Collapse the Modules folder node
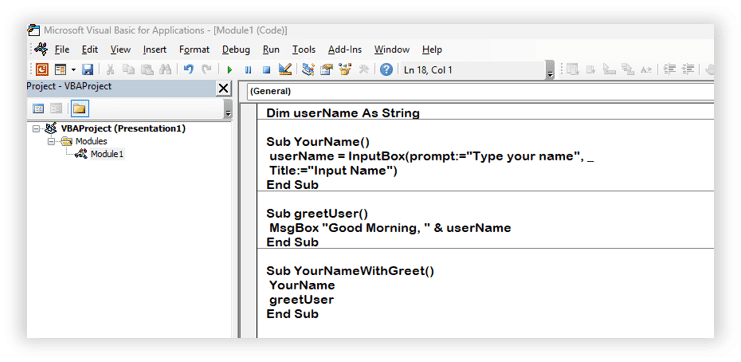 pyautogui.click(x=51, y=141)
